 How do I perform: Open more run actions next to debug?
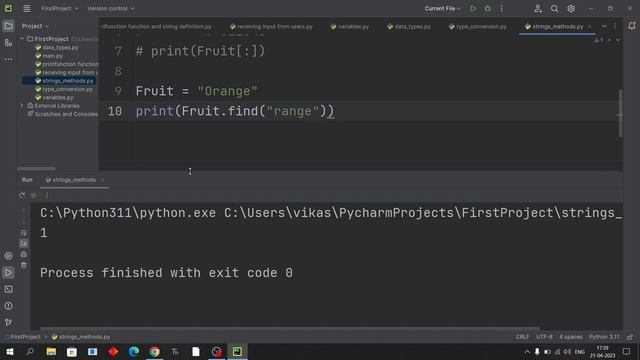pyautogui.click(x=502, y=8)
